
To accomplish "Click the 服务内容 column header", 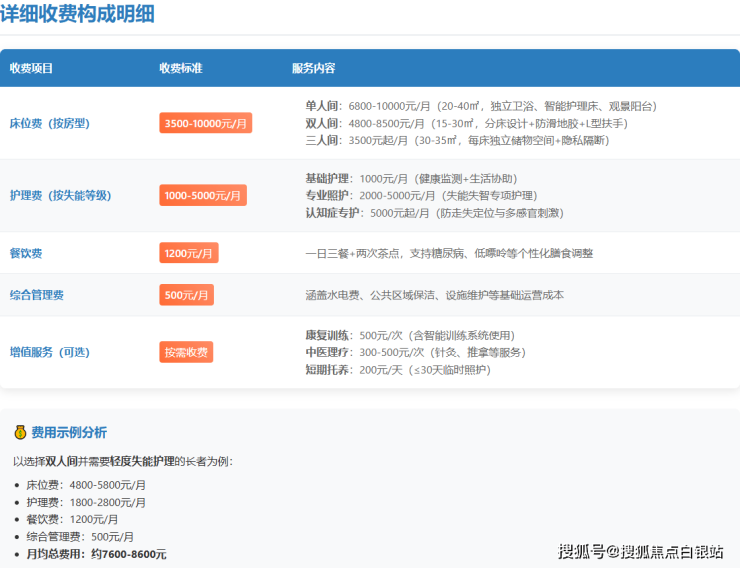I will 314,68.
